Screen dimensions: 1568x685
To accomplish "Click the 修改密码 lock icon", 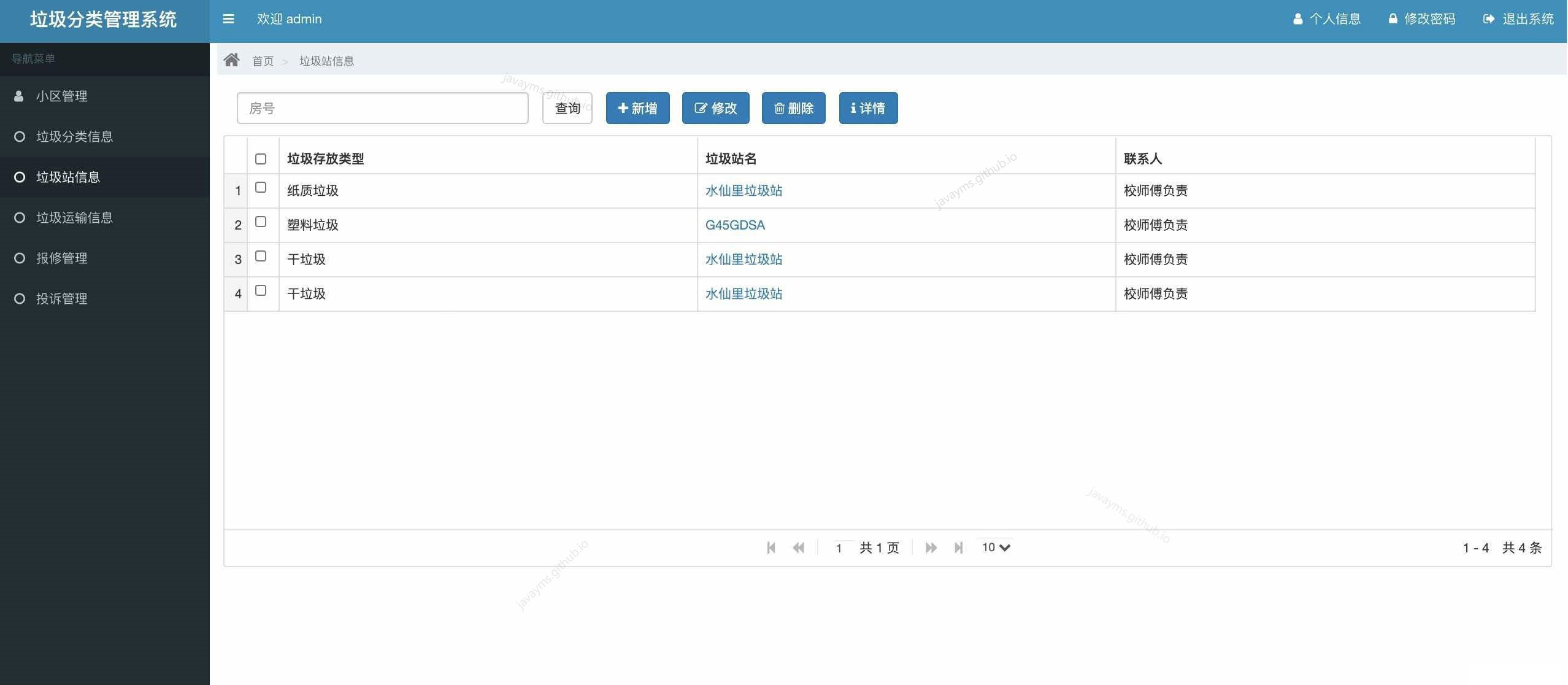I will 1393,18.
